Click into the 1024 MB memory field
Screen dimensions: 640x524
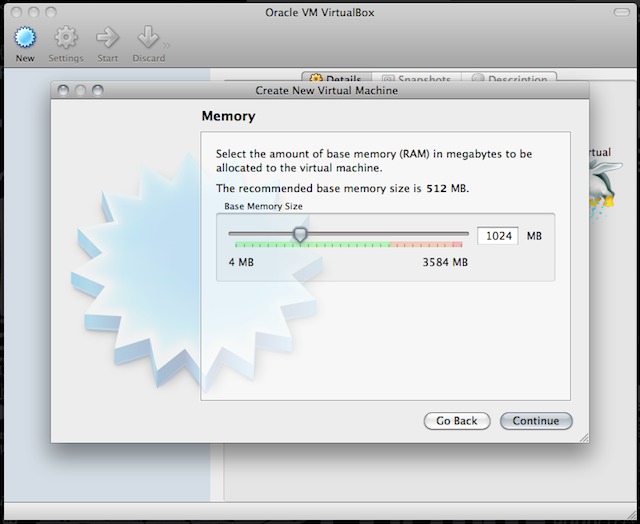click(x=498, y=236)
